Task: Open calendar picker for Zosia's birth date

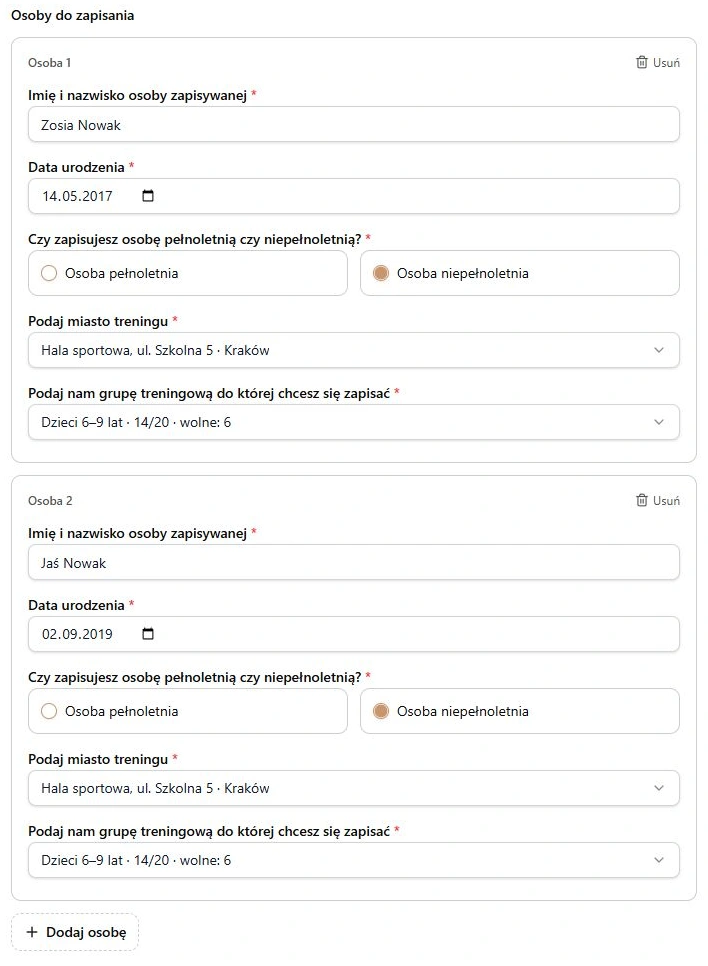Action: (x=148, y=196)
